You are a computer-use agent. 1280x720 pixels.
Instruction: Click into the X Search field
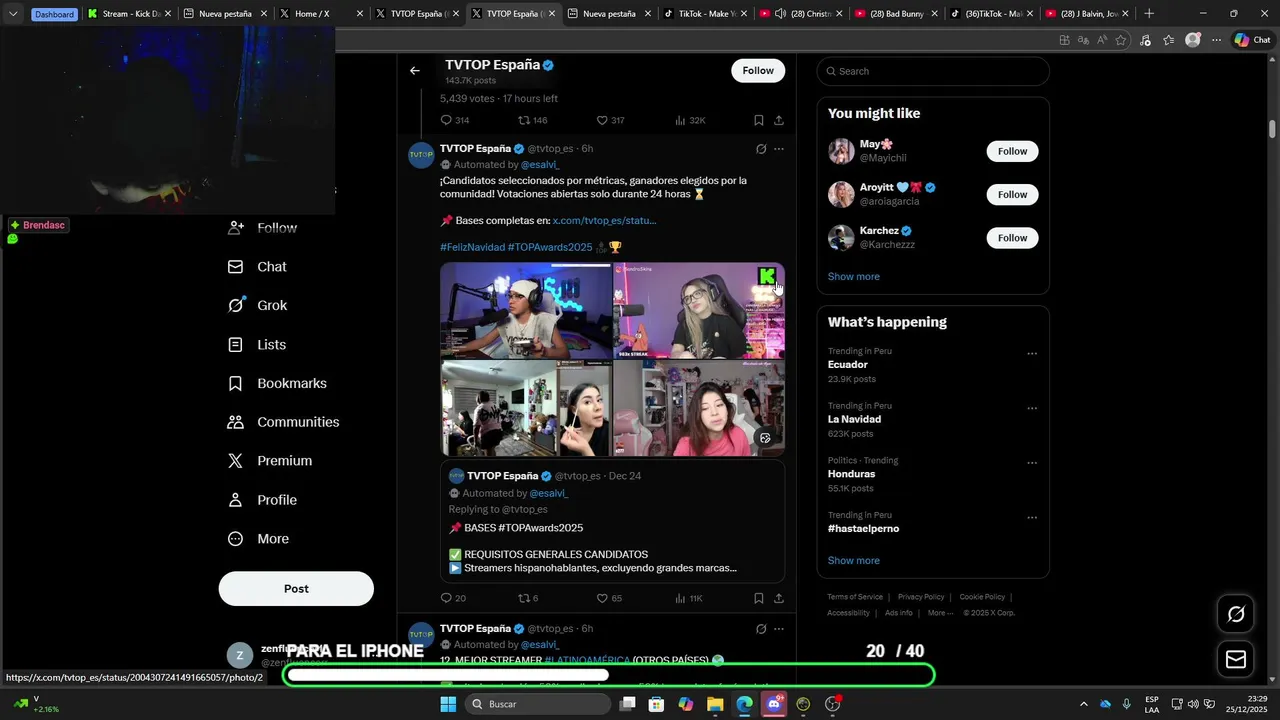tap(933, 71)
